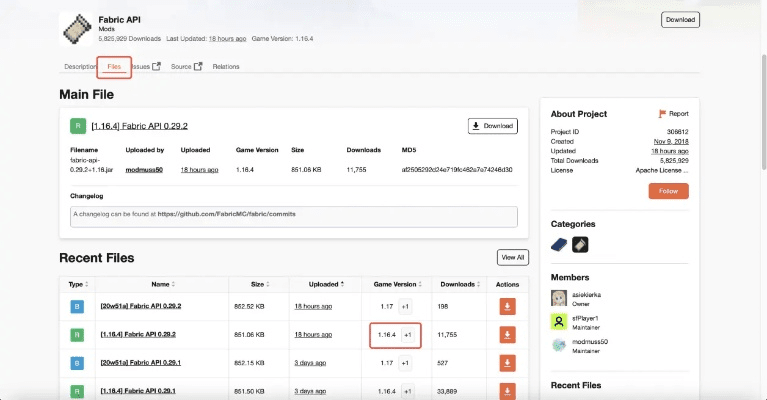Click modmuss50's avatar in Members
Image resolution: width=767 pixels, height=400 pixels.
pyautogui.click(x=560, y=345)
